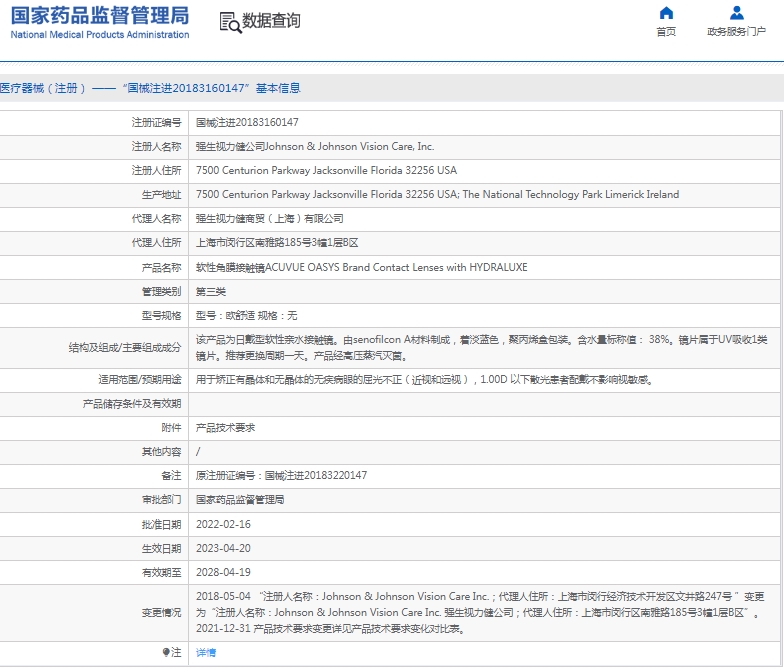Click the change history text starting 2018-05-04

pos(480,612)
